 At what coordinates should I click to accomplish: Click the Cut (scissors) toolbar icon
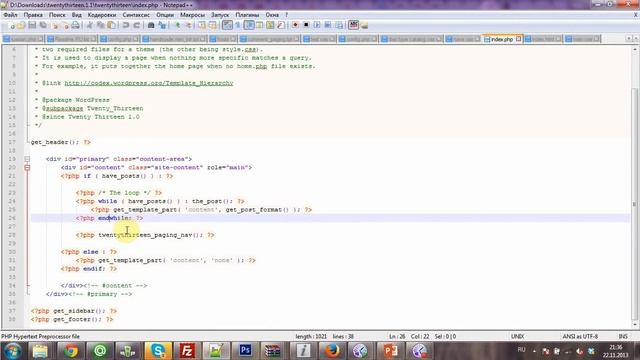click(x=89, y=25)
